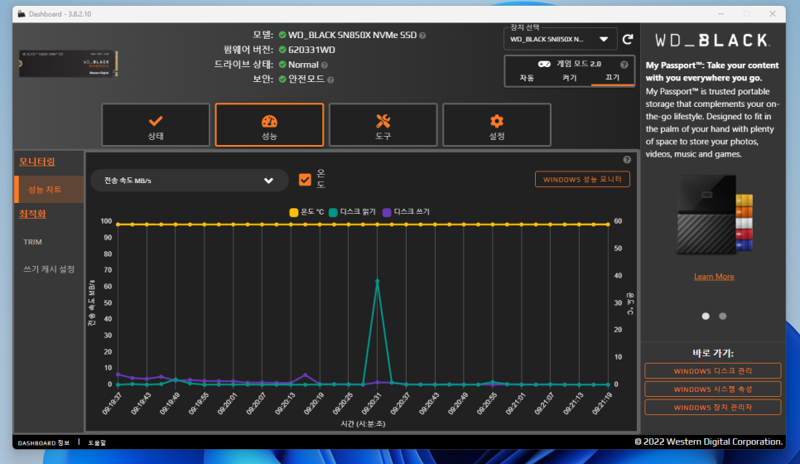Open the 설정 (settings) tab

click(x=497, y=125)
